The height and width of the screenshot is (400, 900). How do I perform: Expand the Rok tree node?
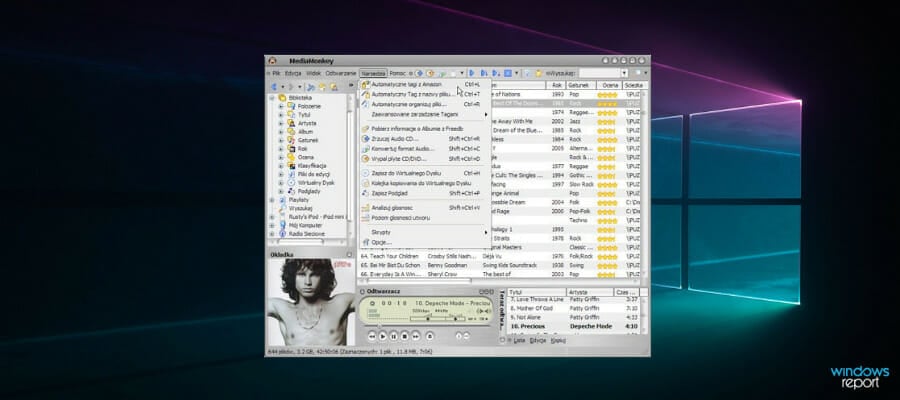[281, 149]
